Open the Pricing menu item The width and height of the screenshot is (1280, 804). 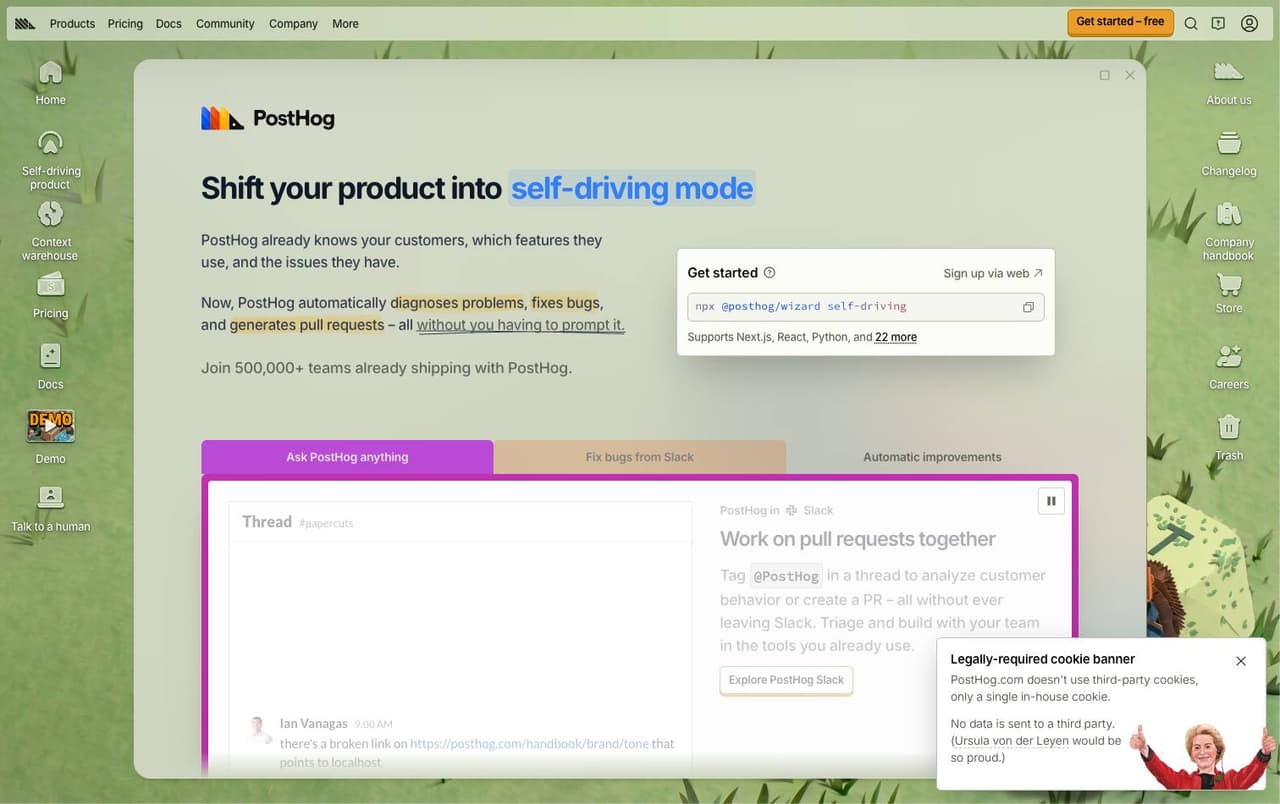[125, 24]
